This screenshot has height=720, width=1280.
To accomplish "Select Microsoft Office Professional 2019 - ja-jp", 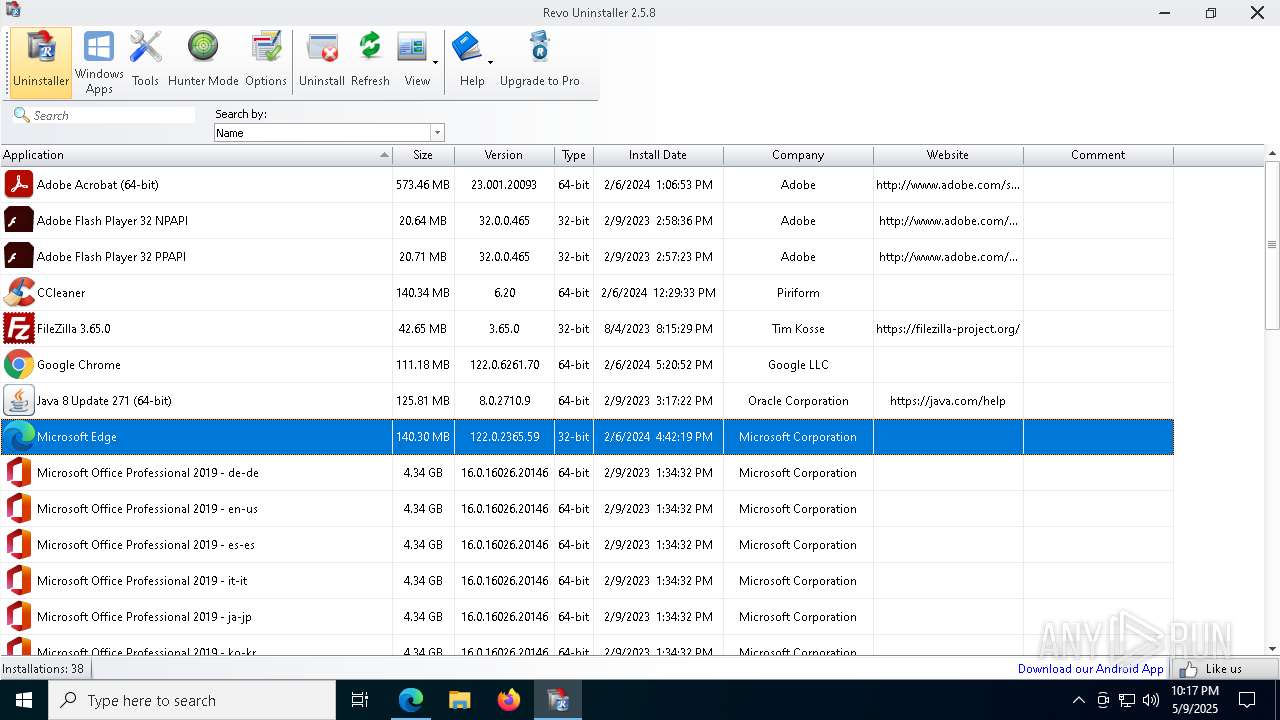I will [x=144, y=616].
